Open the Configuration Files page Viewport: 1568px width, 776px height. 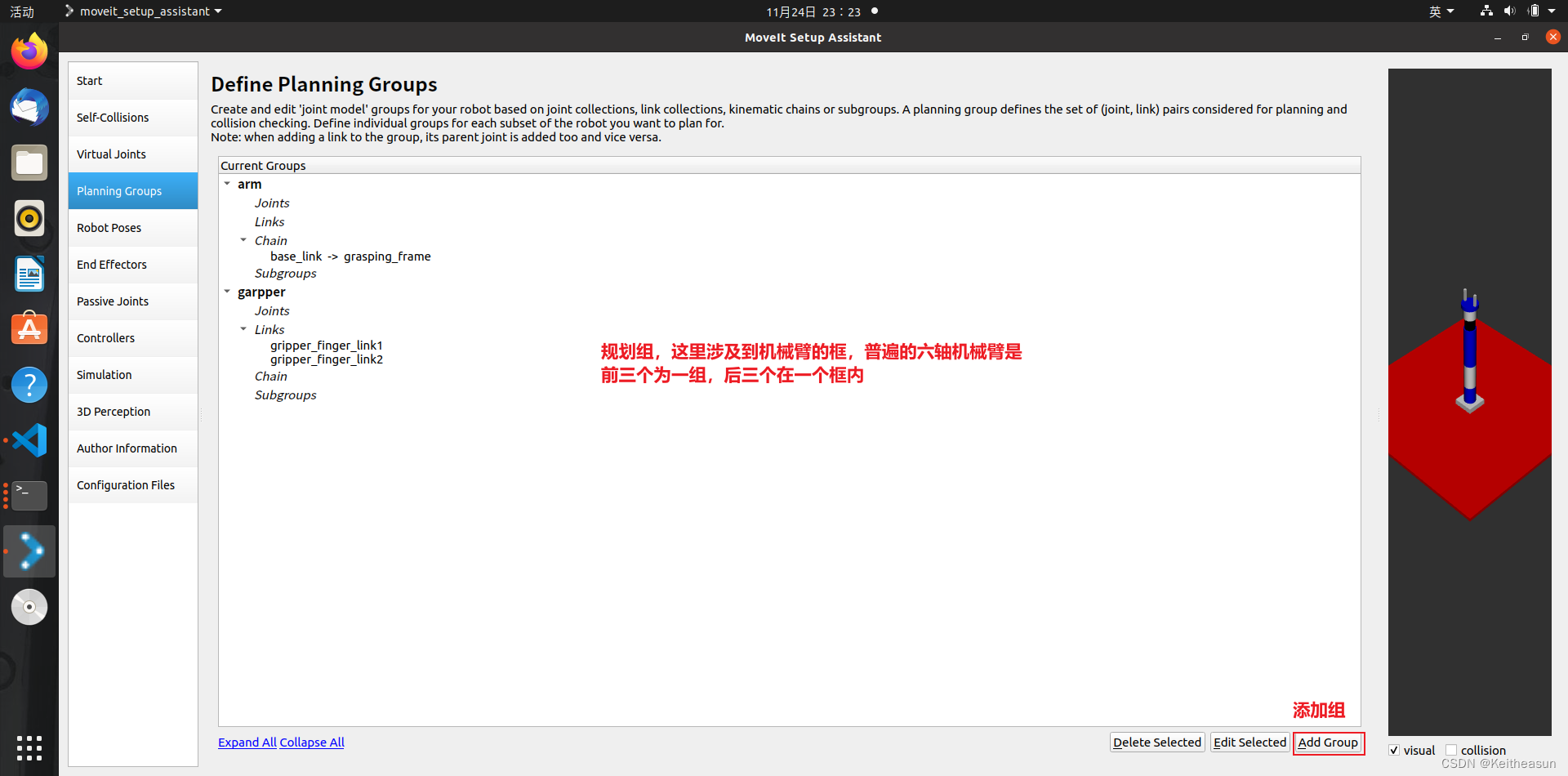(133, 485)
